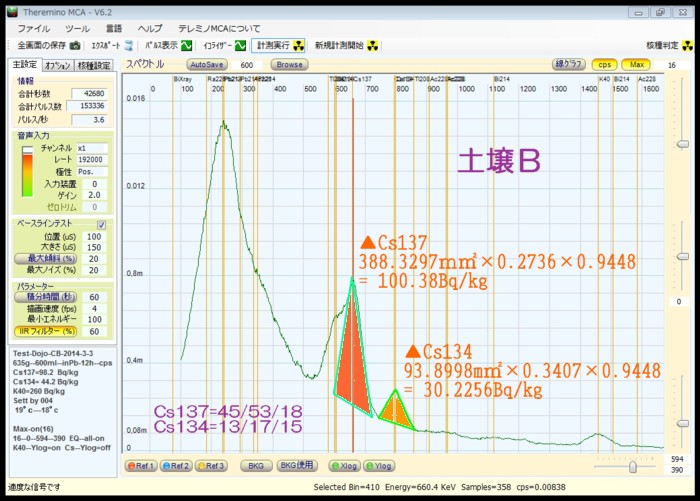Click the 最大ノイズ (%) field showing 20
Viewport: 700px width, 501px height.
pos(94,270)
